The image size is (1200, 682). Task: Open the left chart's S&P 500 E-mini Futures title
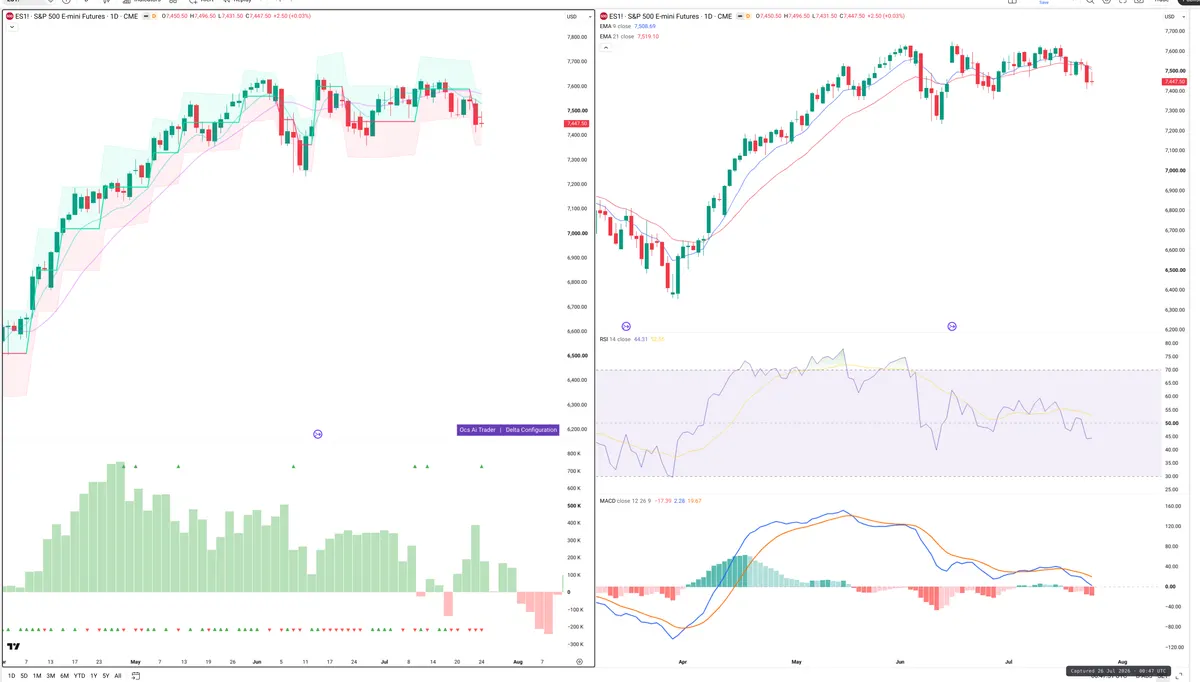(77, 17)
